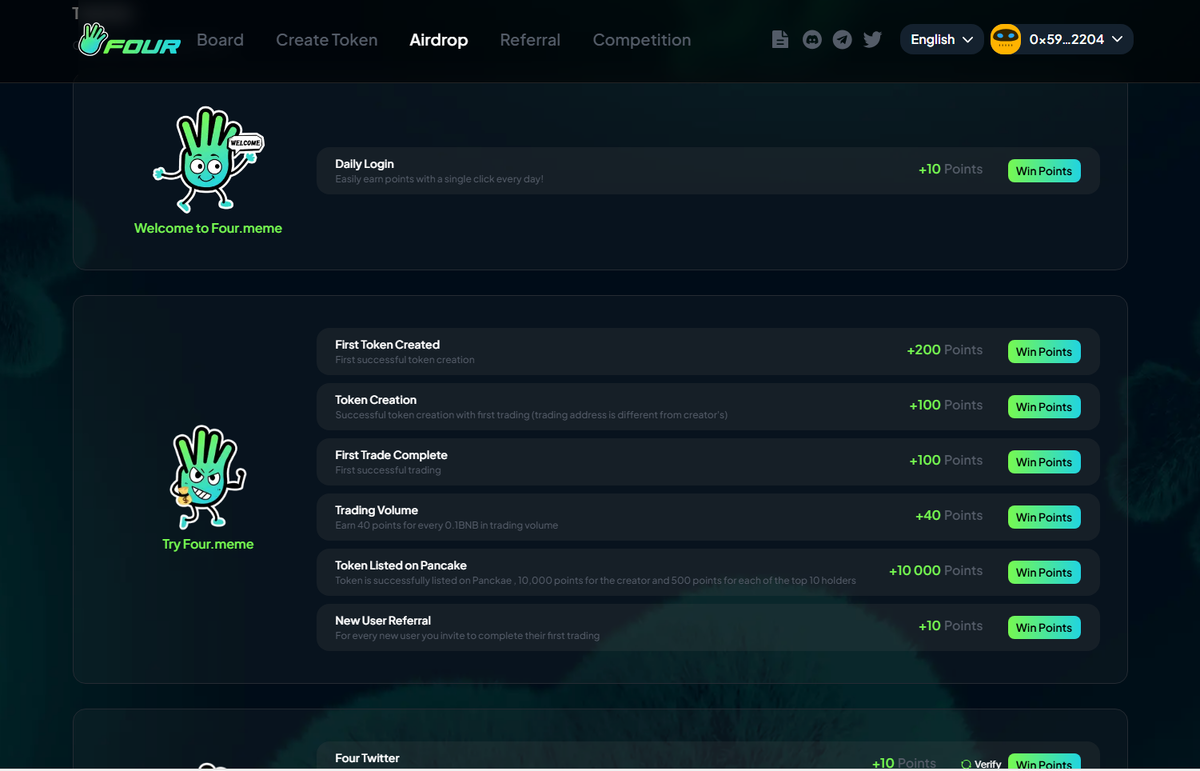Screen dimensions: 1200x771
Task: Click the Token Listed on Pancake title
Action: 401,565
